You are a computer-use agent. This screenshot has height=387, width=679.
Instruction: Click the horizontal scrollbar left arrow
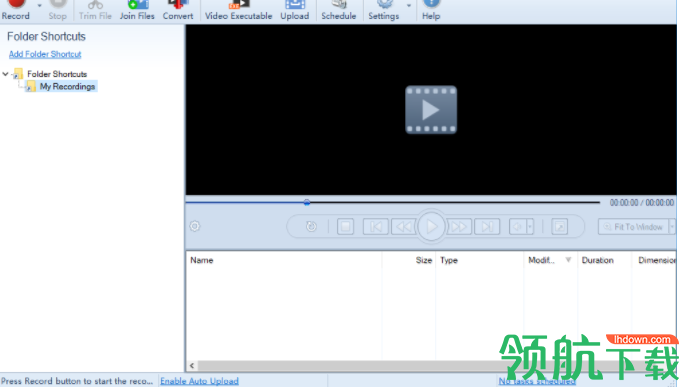[192, 366]
